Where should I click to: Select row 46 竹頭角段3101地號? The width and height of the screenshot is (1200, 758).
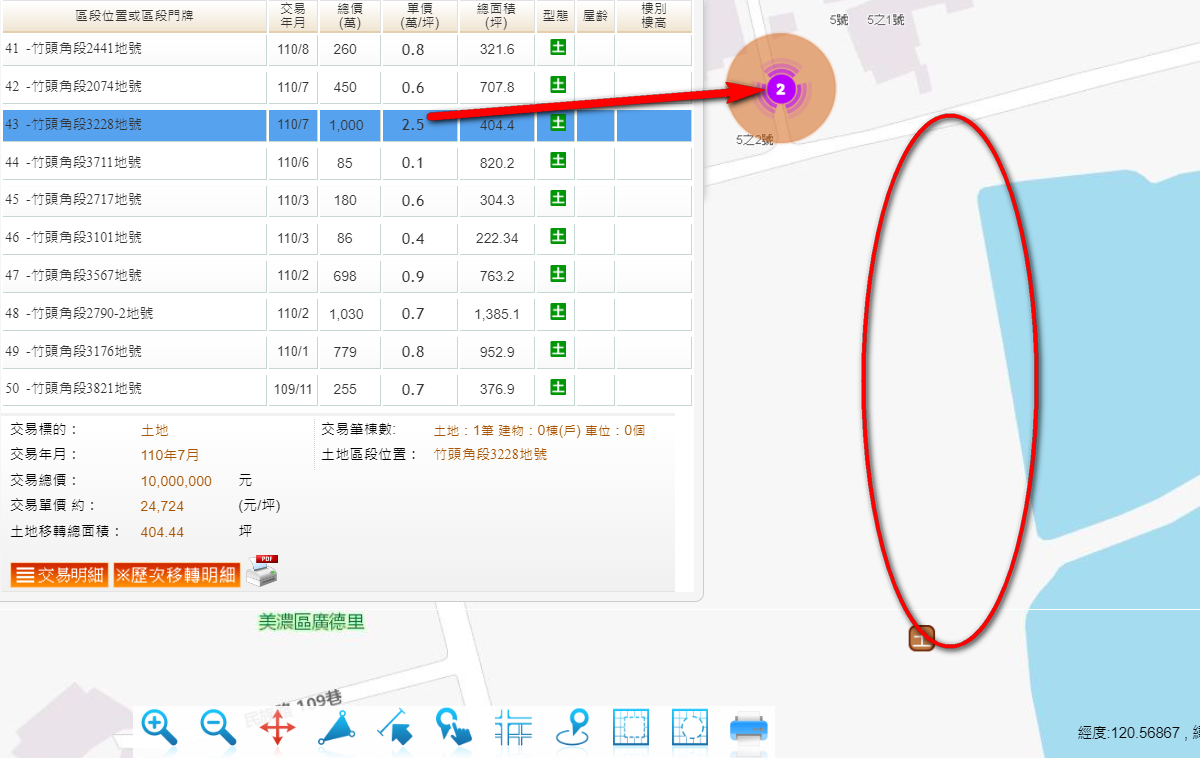click(347, 238)
